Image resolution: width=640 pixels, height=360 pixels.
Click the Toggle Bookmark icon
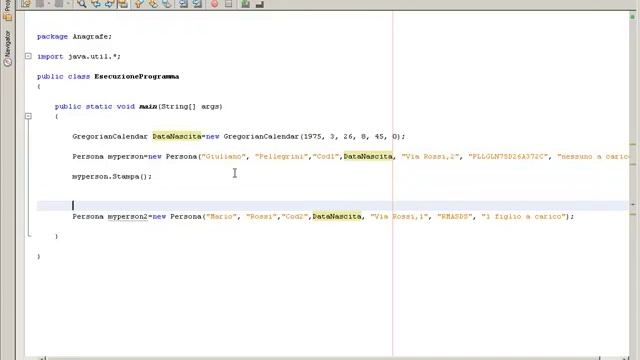(167, 4)
